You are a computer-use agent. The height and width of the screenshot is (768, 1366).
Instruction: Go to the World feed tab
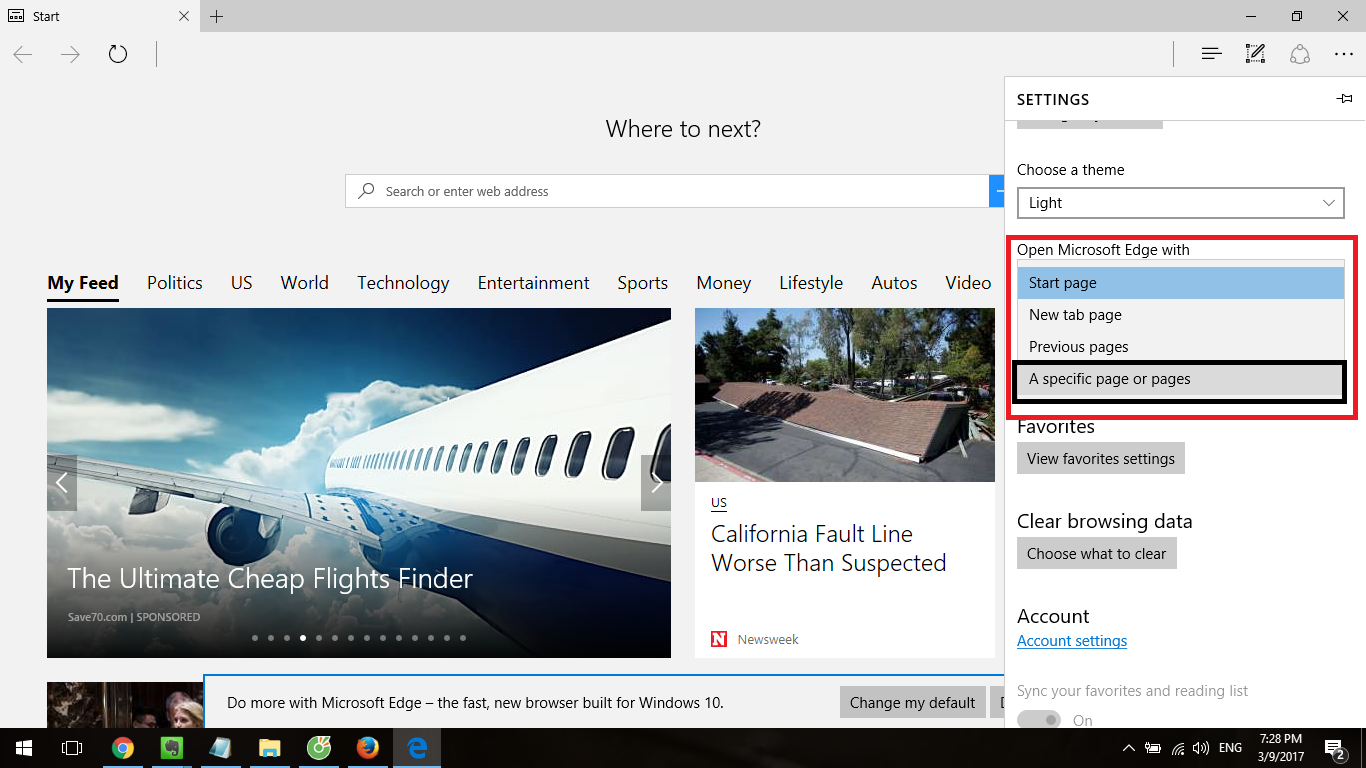[305, 283]
